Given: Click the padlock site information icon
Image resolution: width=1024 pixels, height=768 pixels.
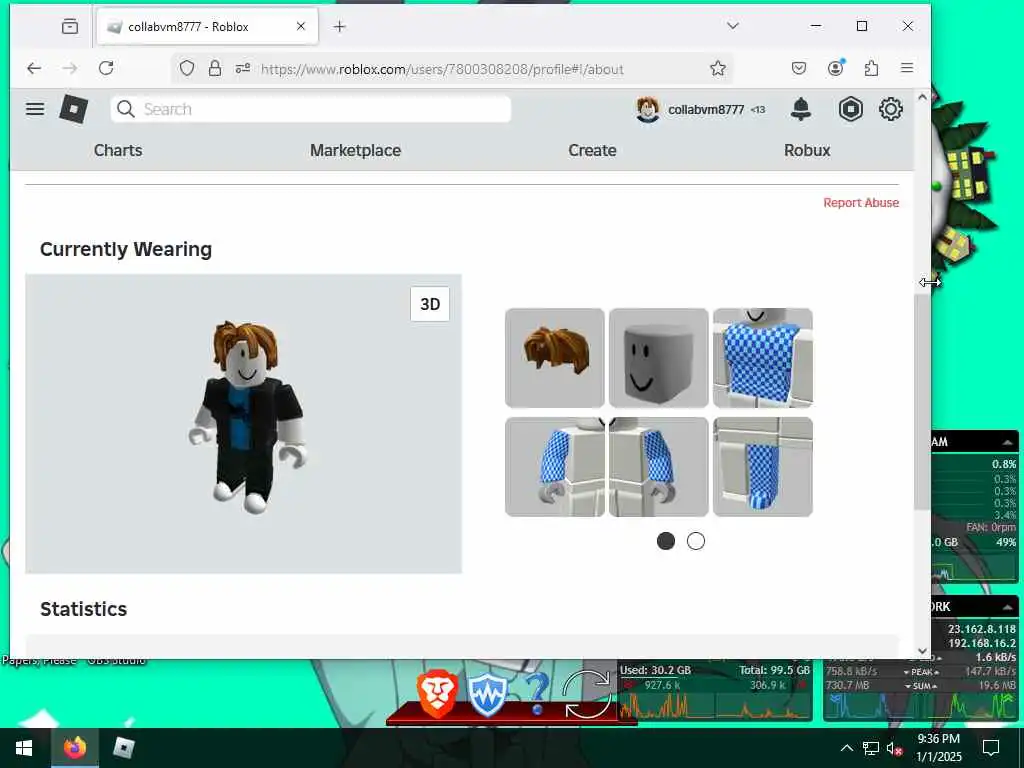Looking at the screenshot, I should [215, 69].
